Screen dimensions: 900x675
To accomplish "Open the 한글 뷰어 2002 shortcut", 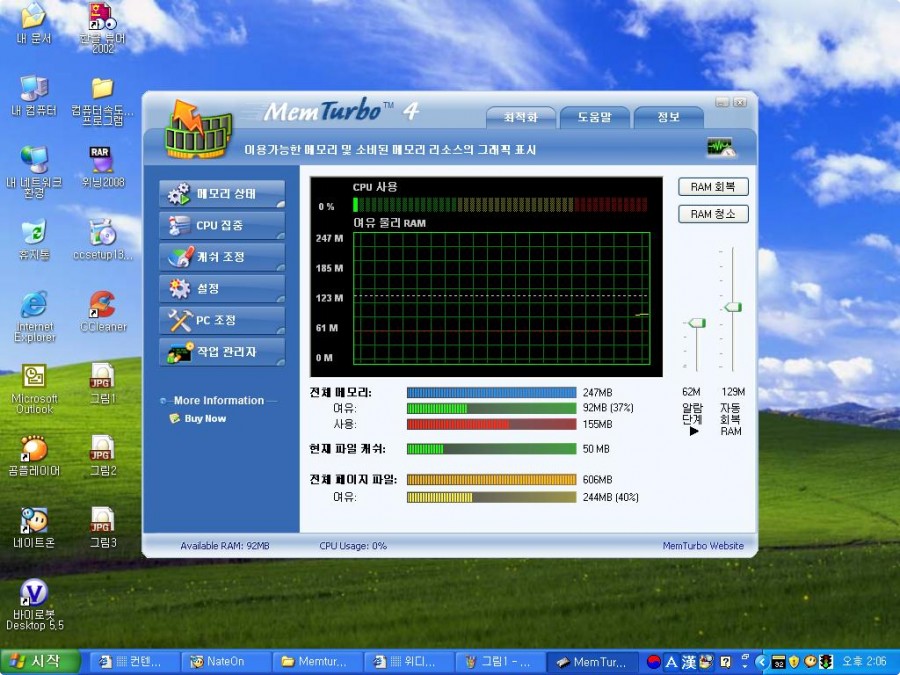I will coord(103,28).
